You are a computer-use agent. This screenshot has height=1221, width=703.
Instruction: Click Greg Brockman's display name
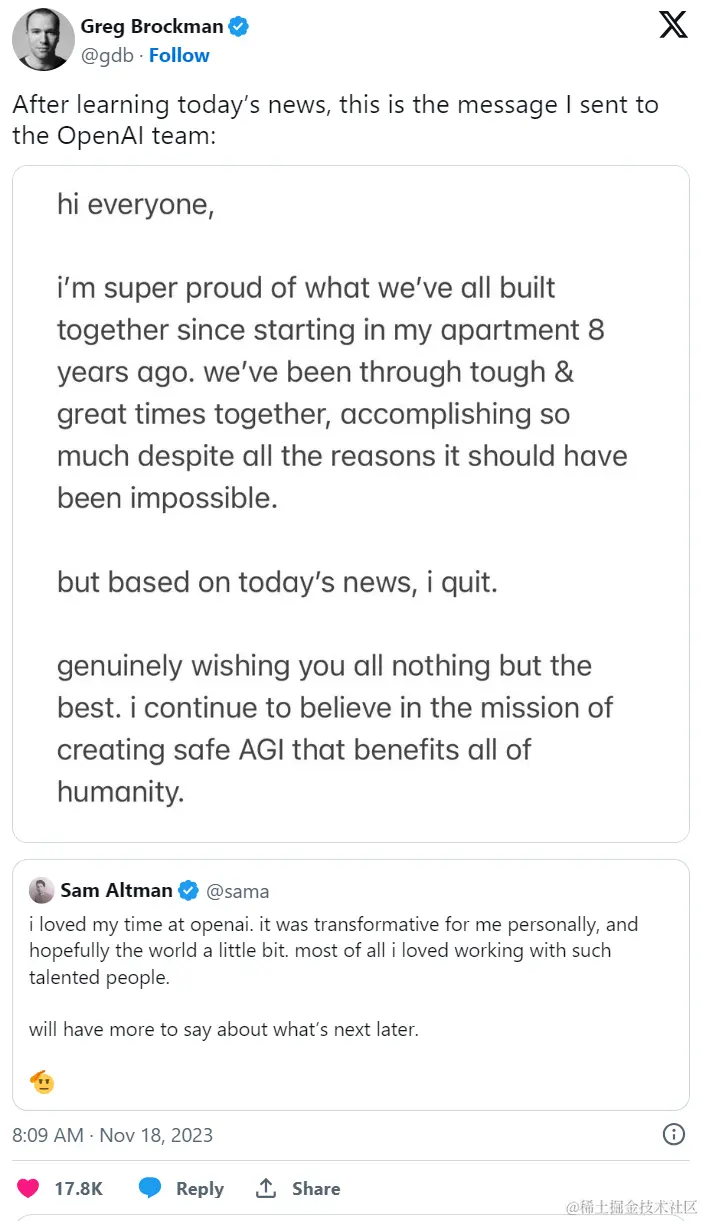pos(153,27)
